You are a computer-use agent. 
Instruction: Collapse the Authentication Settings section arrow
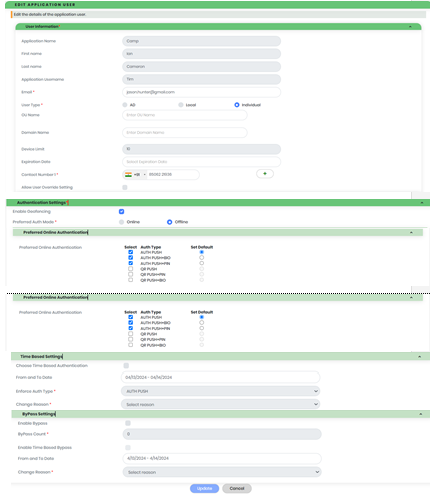(422, 203)
